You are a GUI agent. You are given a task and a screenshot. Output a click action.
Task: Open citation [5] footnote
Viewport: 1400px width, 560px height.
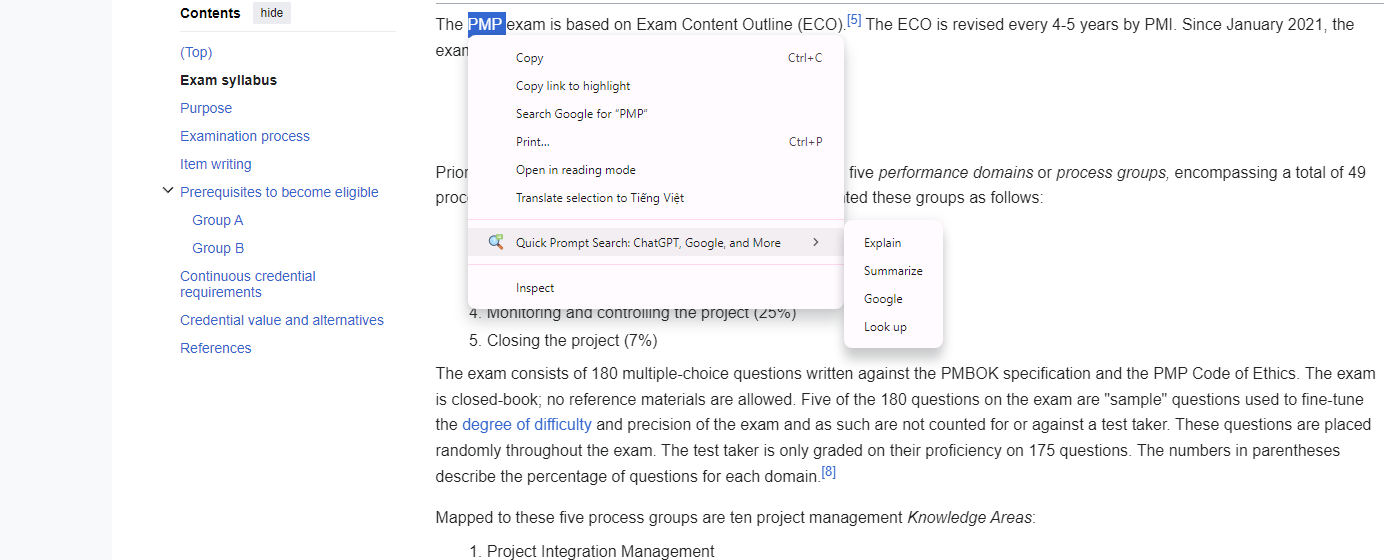854,19
